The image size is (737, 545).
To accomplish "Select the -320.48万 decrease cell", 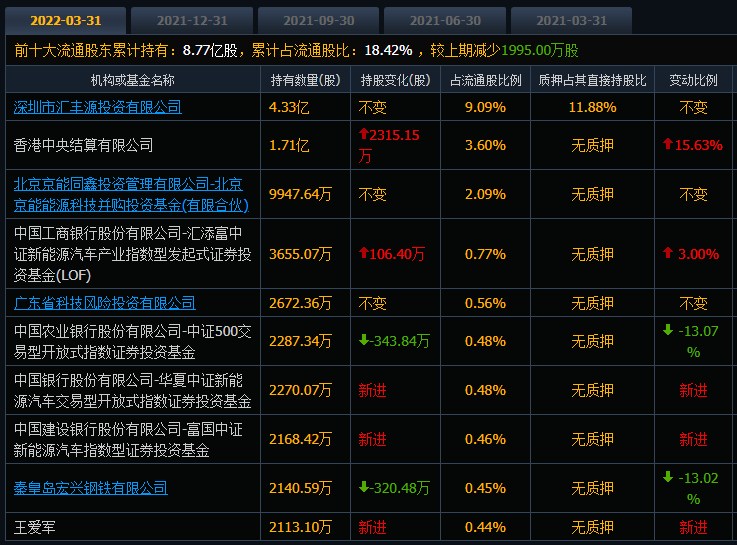I will [394, 489].
